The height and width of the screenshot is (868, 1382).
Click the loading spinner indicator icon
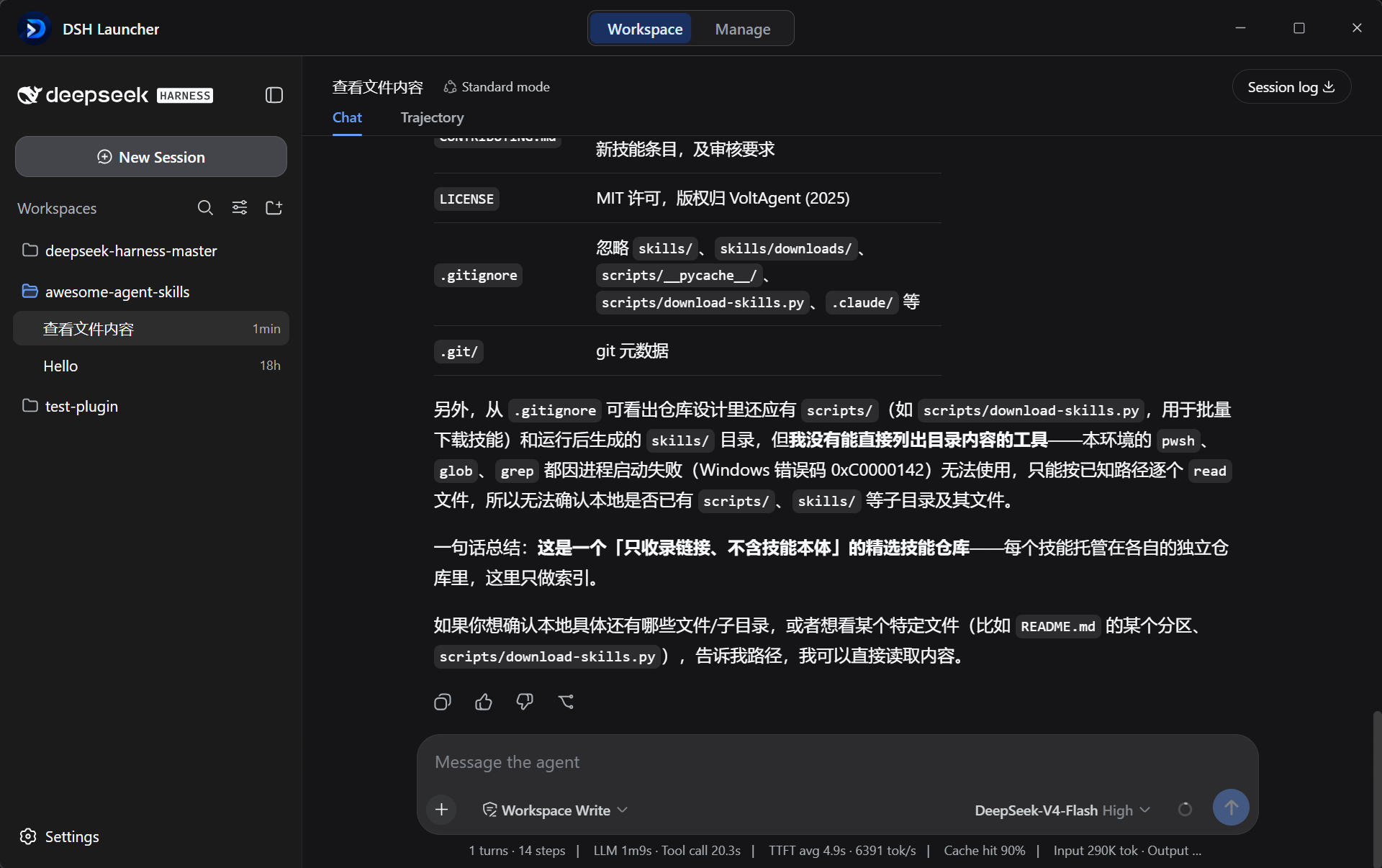[x=1185, y=810]
